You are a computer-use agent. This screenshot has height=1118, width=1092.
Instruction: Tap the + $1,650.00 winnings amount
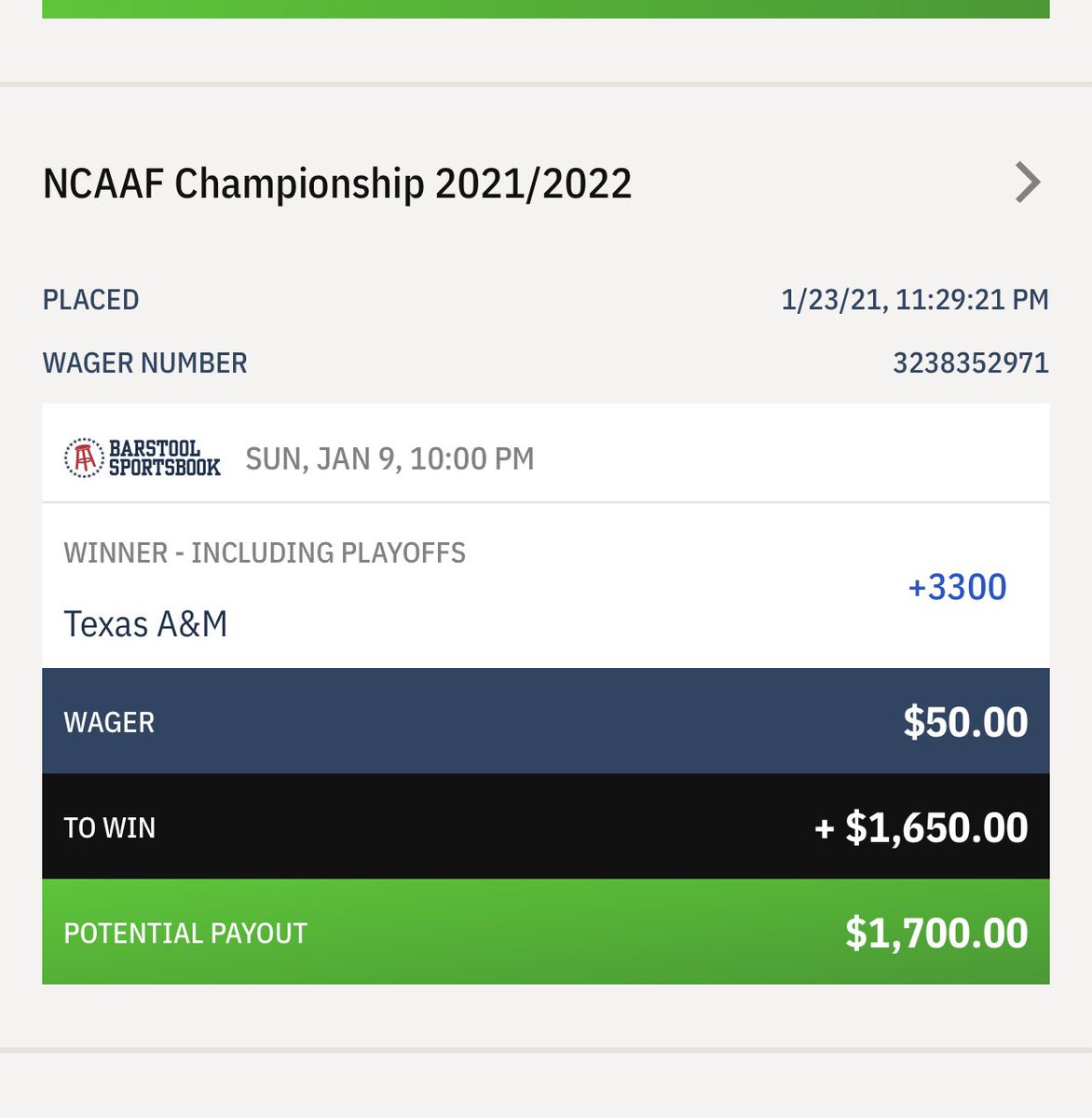[x=921, y=827]
